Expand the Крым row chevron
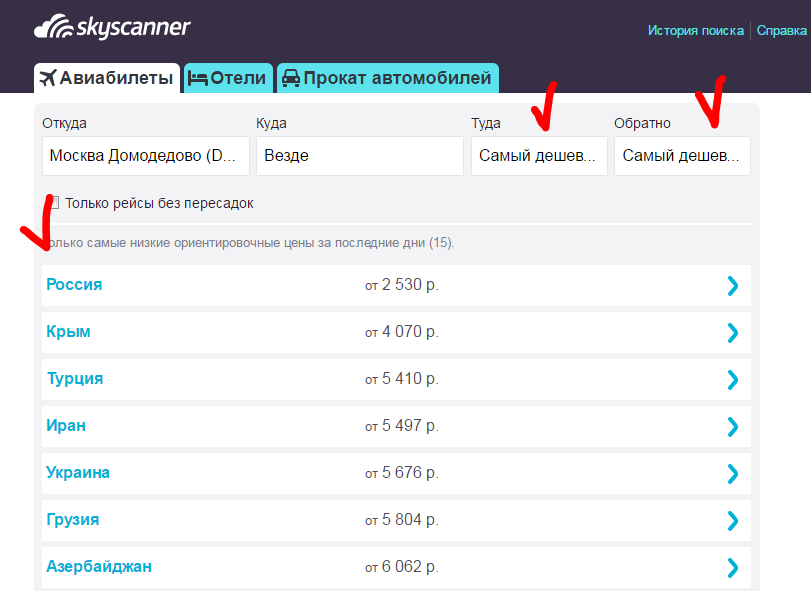 click(x=733, y=332)
